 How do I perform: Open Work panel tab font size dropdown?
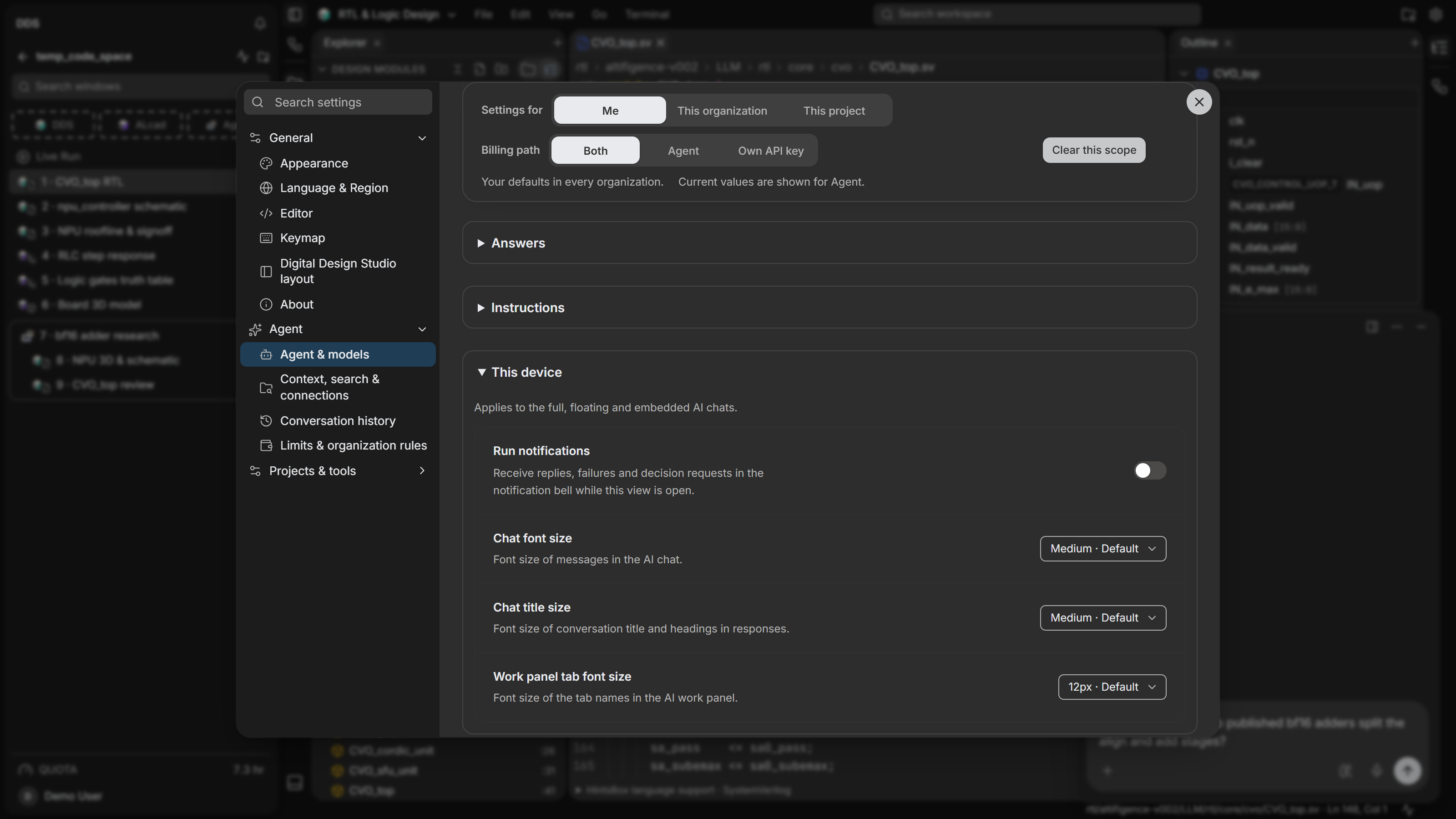click(1112, 687)
